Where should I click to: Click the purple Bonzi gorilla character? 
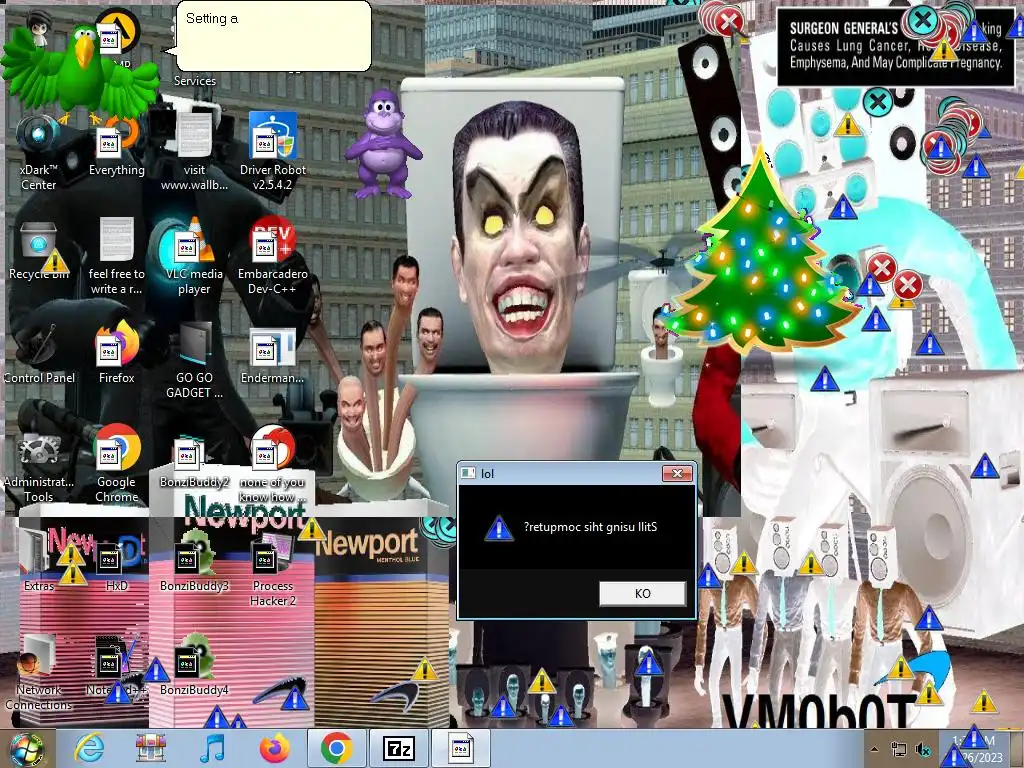point(384,144)
